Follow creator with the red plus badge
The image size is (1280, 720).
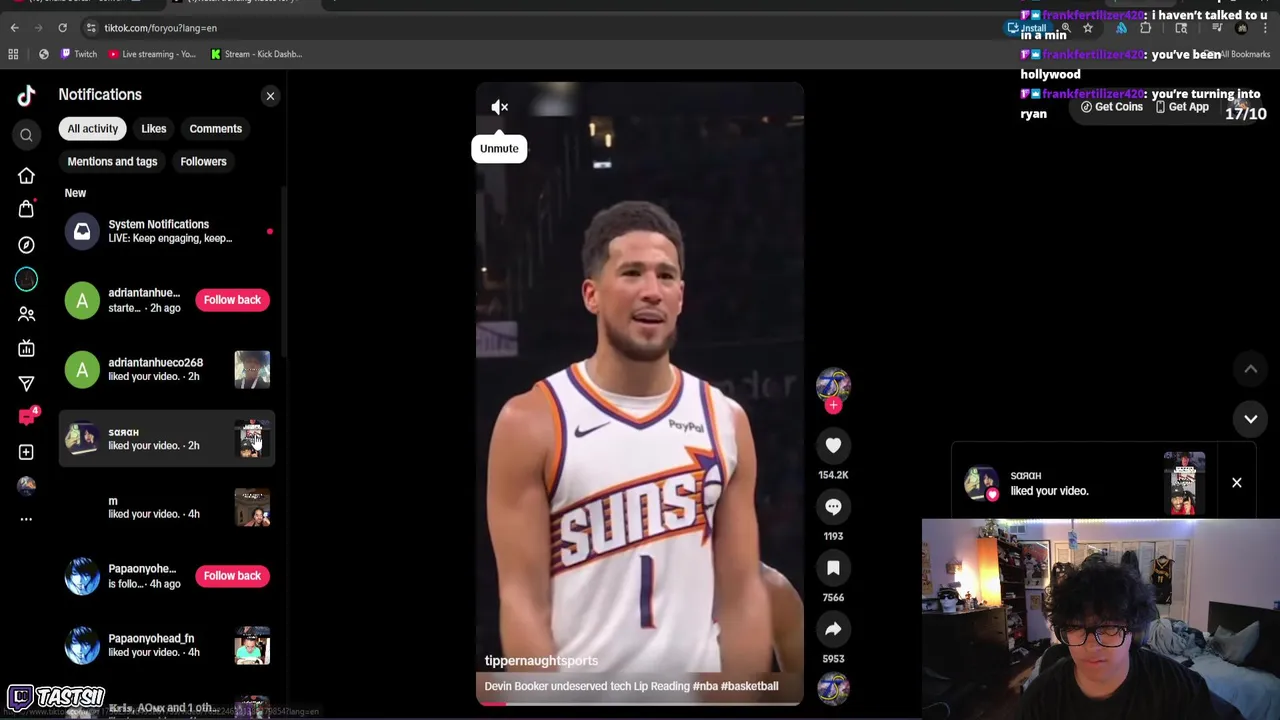(x=833, y=405)
